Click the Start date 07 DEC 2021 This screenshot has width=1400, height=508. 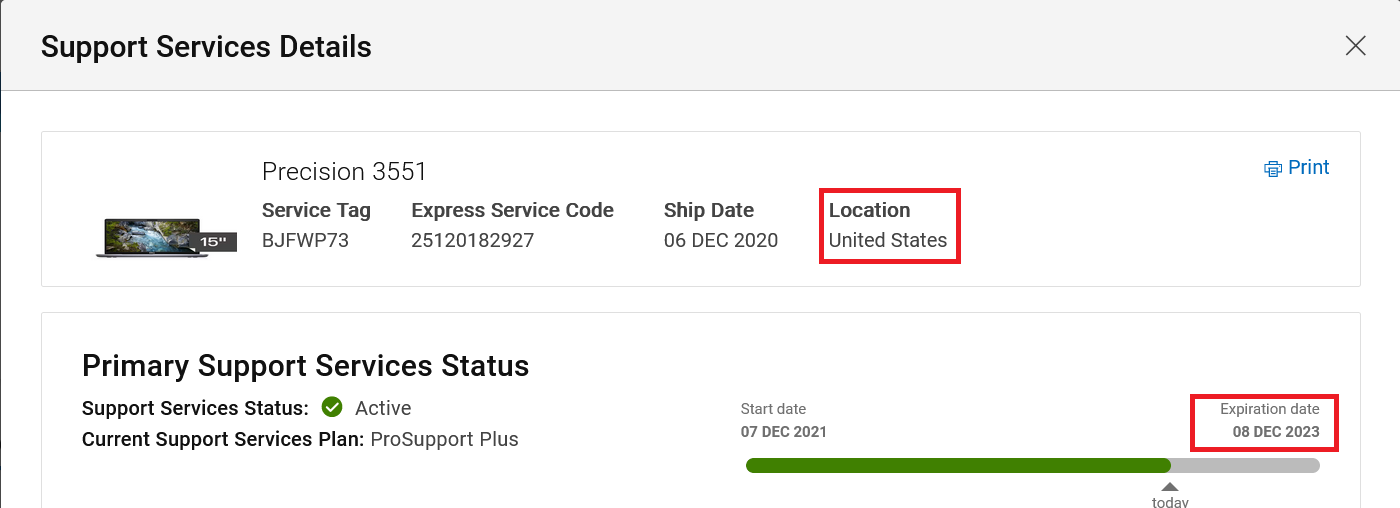[x=783, y=432]
